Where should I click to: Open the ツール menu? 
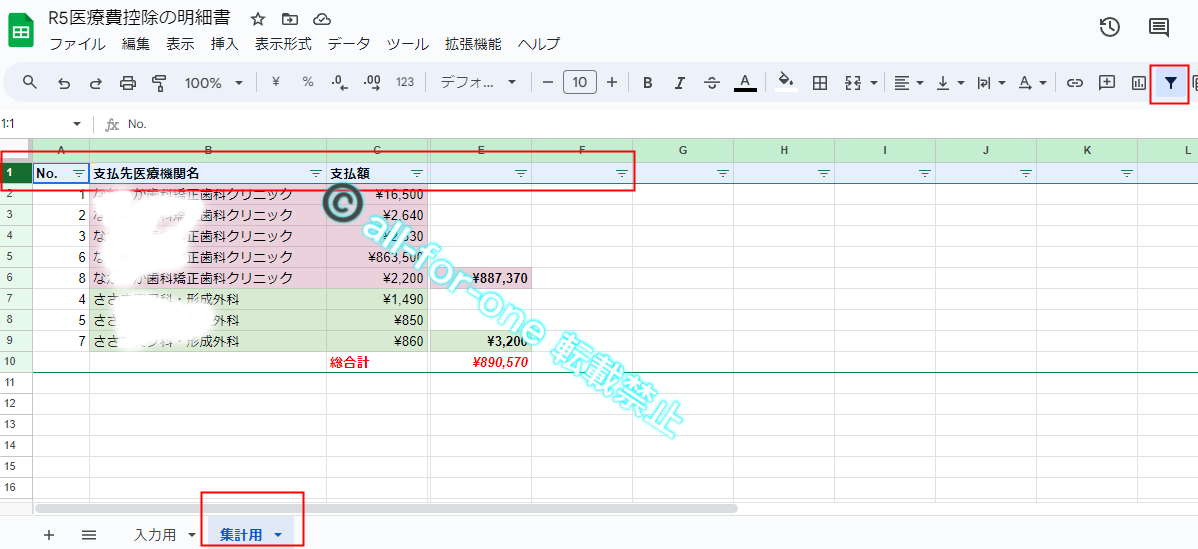point(408,44)
